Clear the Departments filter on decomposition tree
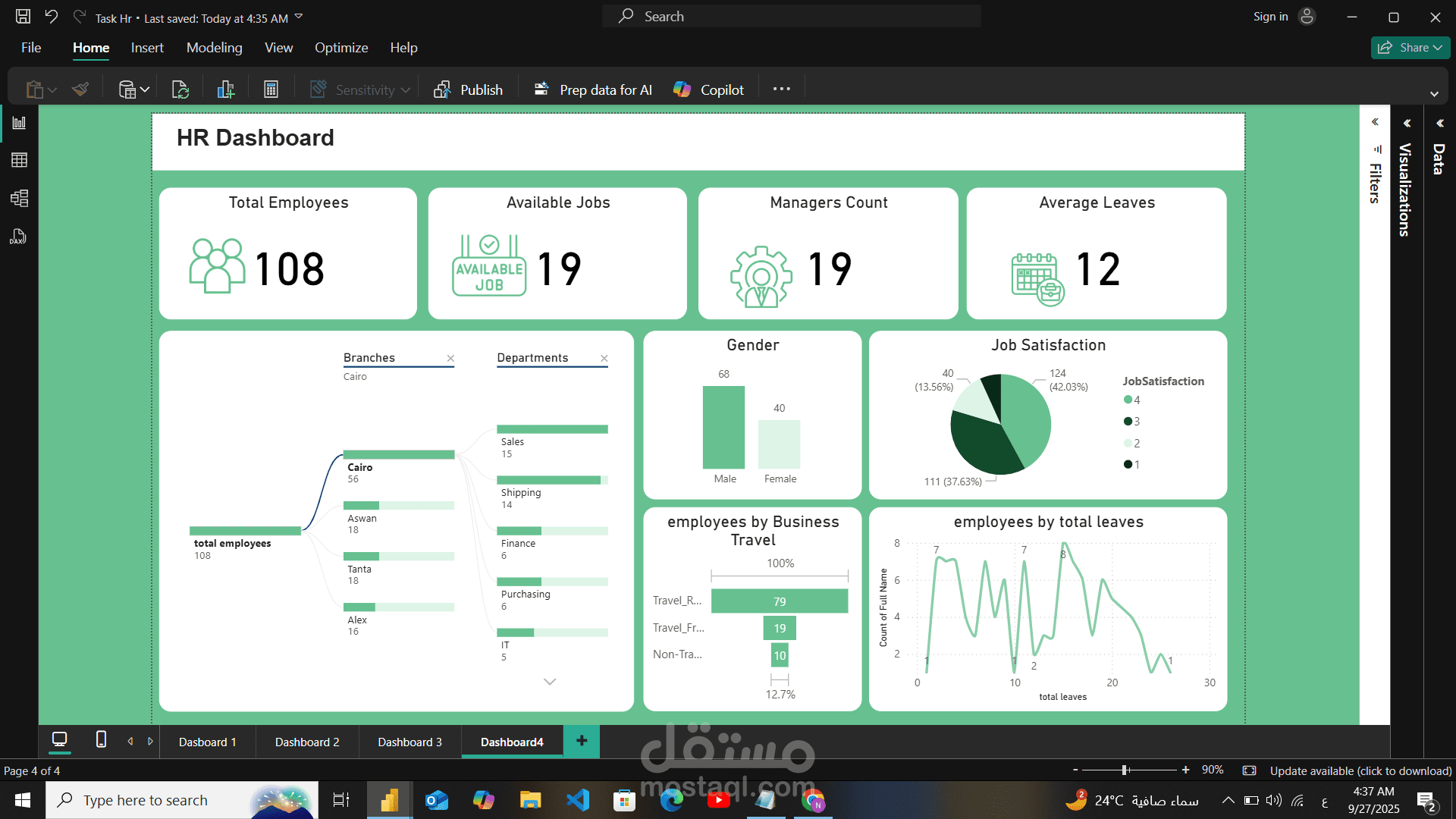The height and width of the screenshot is (819, 1456). pos(604,359)
